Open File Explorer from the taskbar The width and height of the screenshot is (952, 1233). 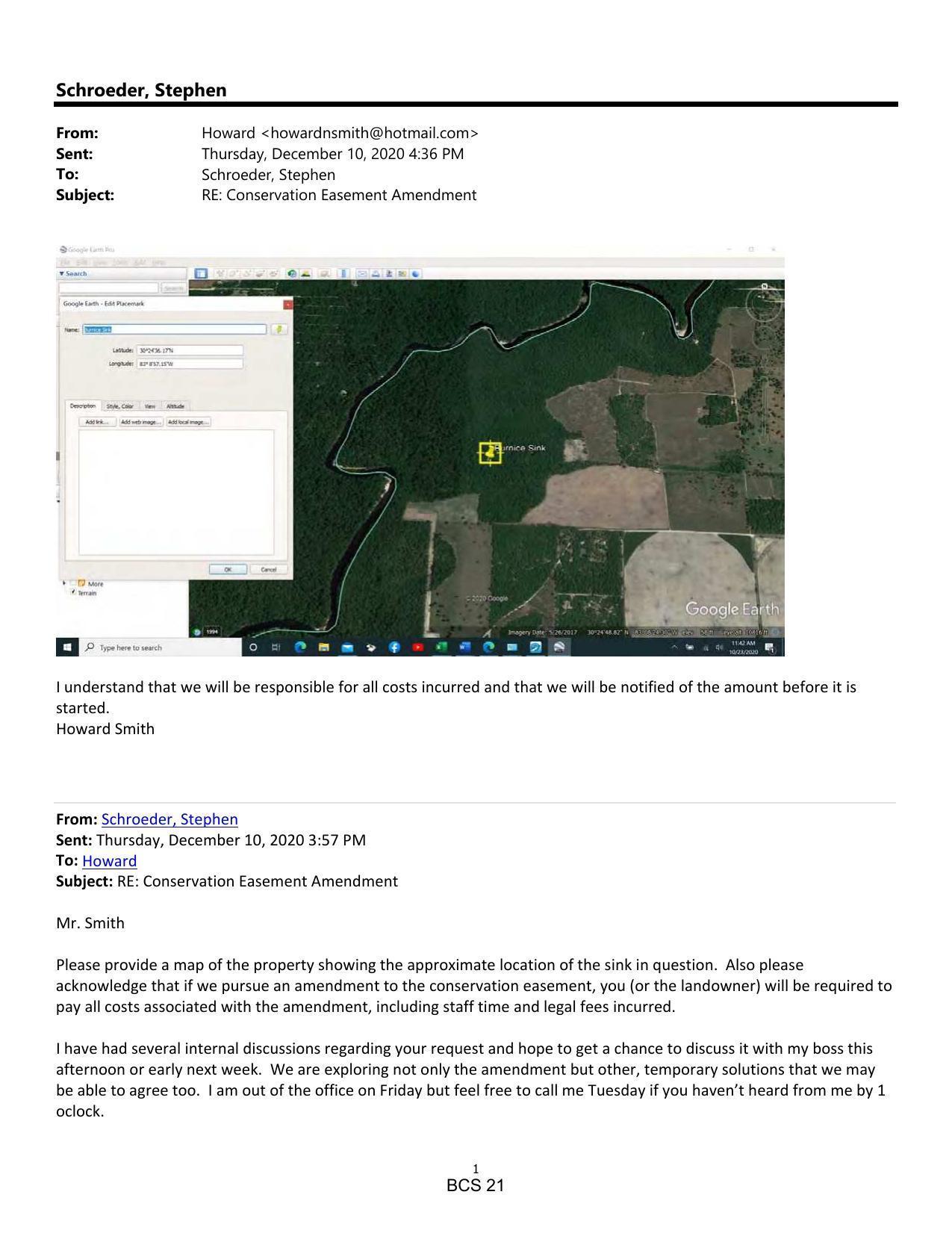coord(323,647)
